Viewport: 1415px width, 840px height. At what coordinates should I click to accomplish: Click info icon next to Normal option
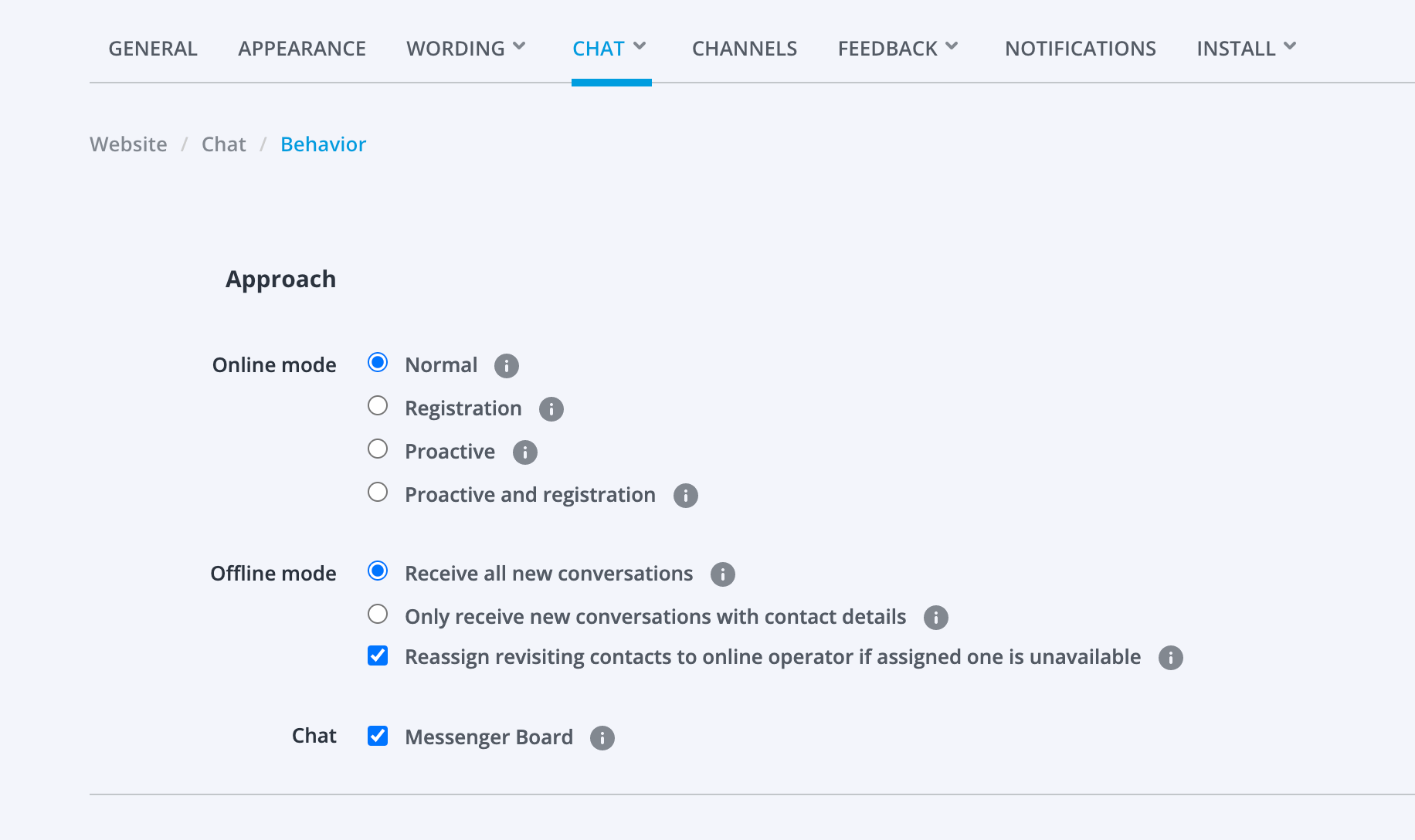[x=507, y=366]
